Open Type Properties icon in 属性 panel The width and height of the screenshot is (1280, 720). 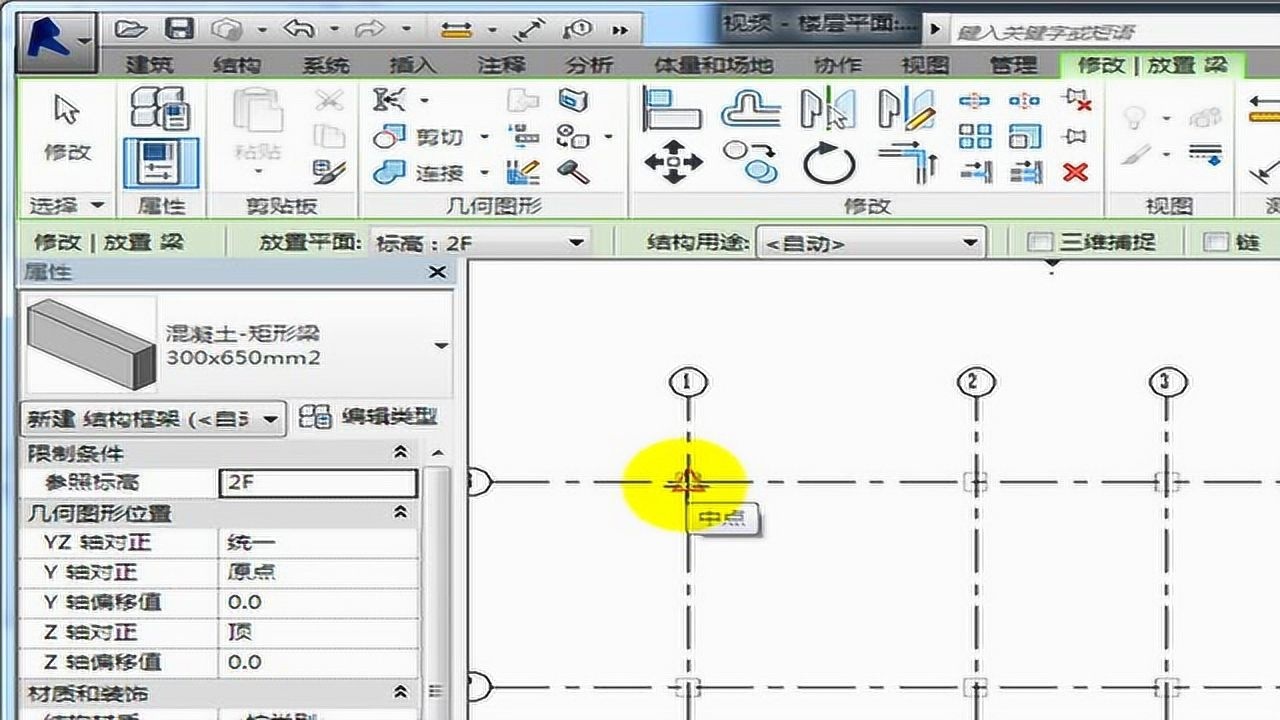click(160, 108)
